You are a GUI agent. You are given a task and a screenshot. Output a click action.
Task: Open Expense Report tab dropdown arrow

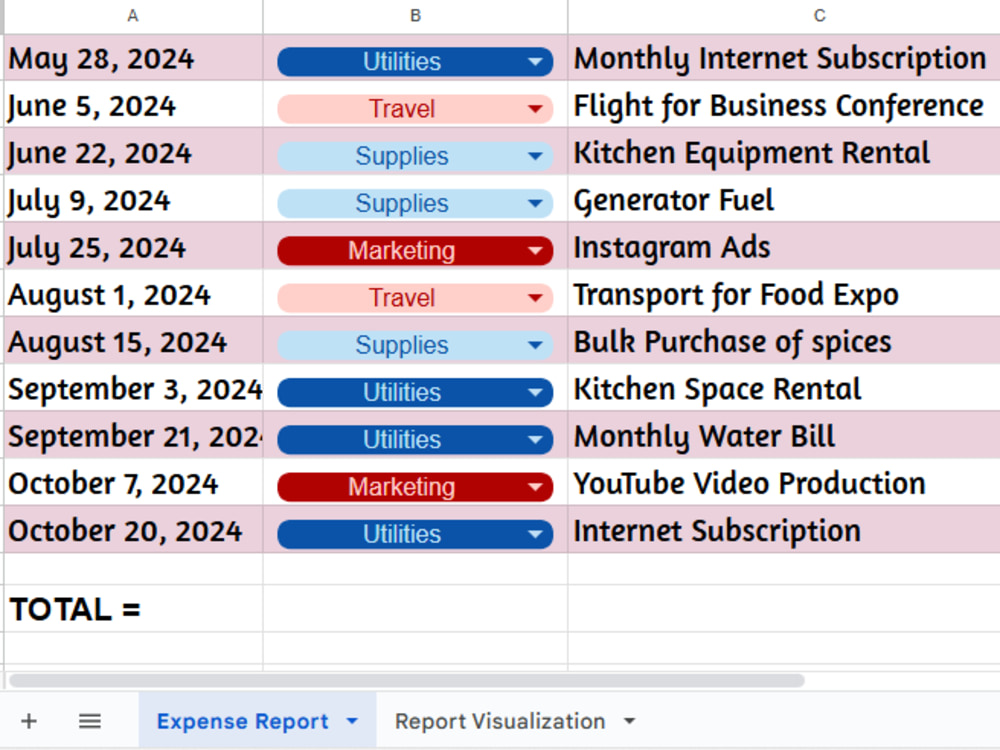click(x=352, y=721)
